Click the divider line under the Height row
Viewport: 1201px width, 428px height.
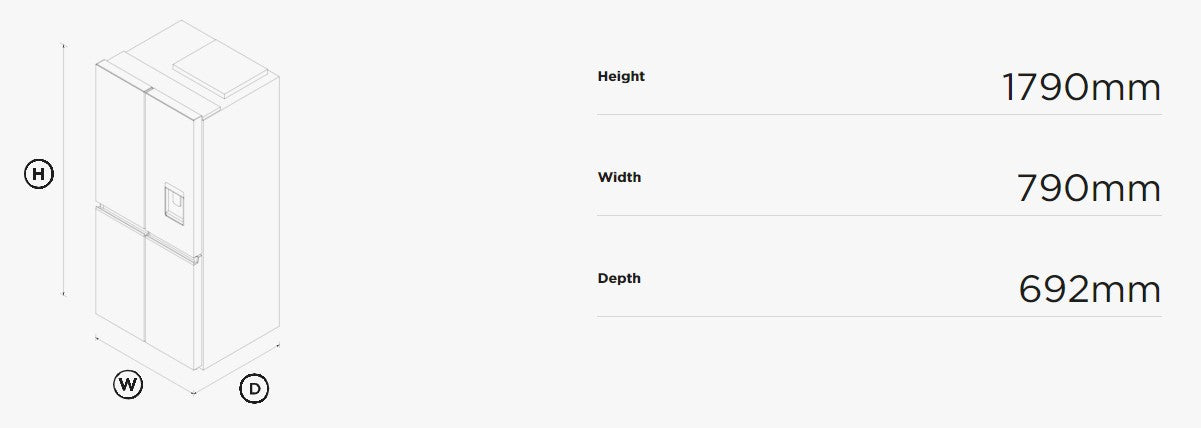(x=879, y=115)
